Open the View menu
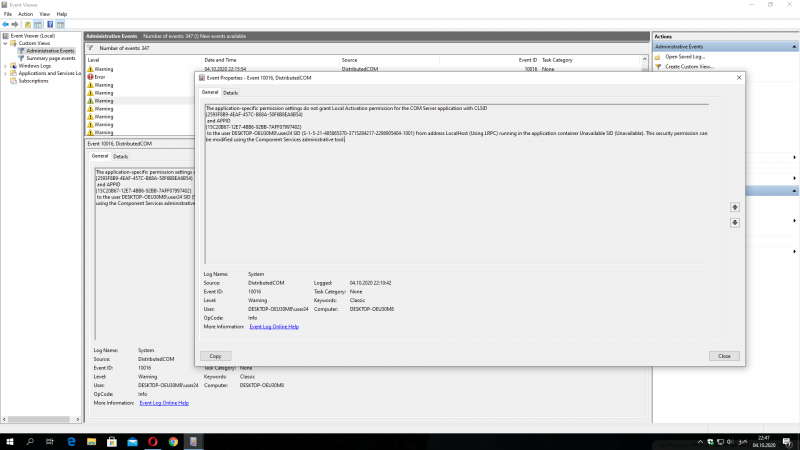800x450 pixels. (45, 14)
